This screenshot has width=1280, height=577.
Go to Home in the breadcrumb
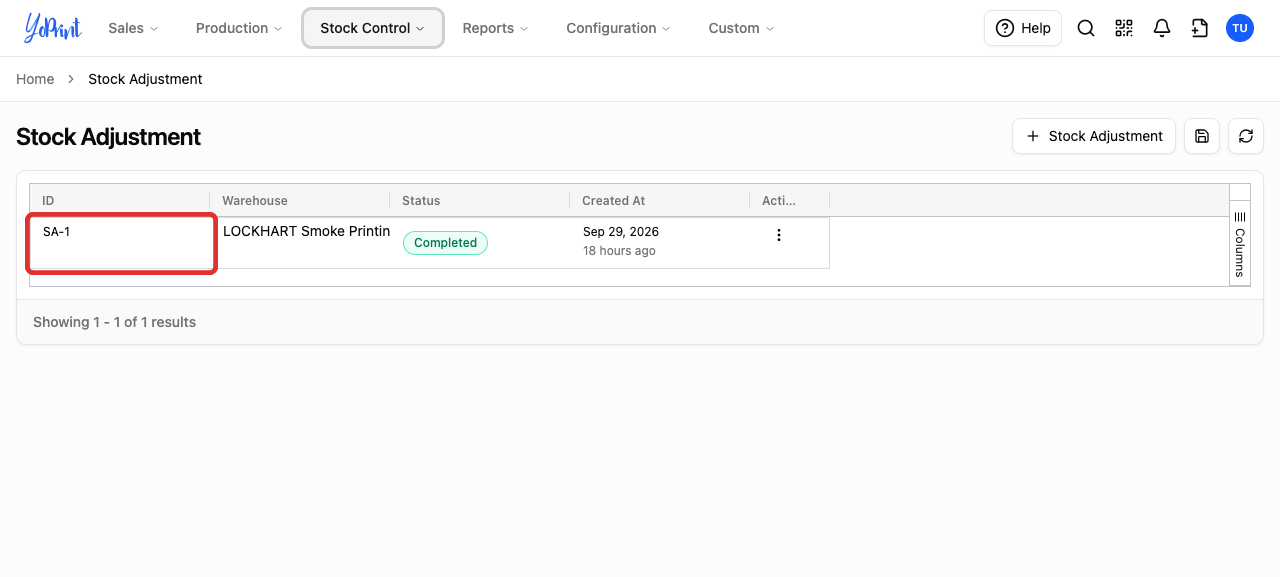pos(35,79)
